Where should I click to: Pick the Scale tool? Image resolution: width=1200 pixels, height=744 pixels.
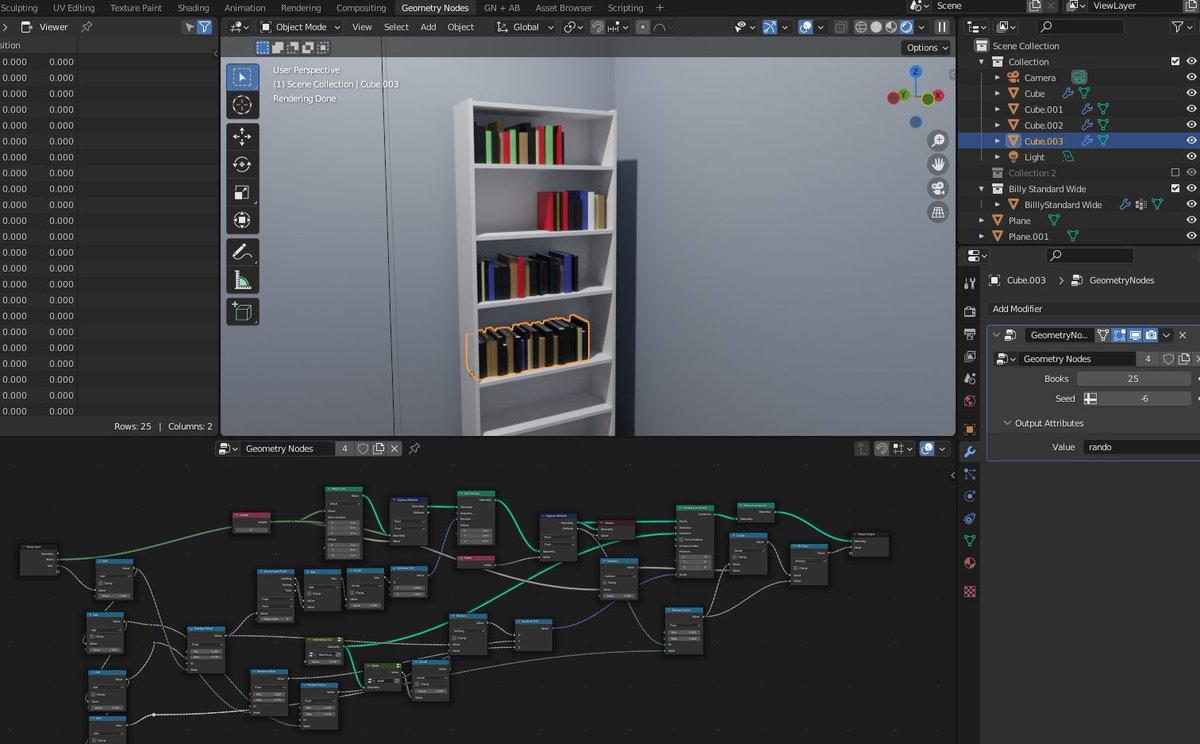(242, 192)
